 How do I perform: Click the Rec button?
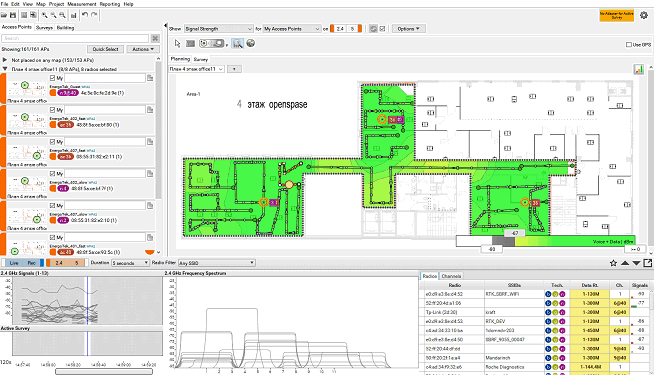[32, 263]
